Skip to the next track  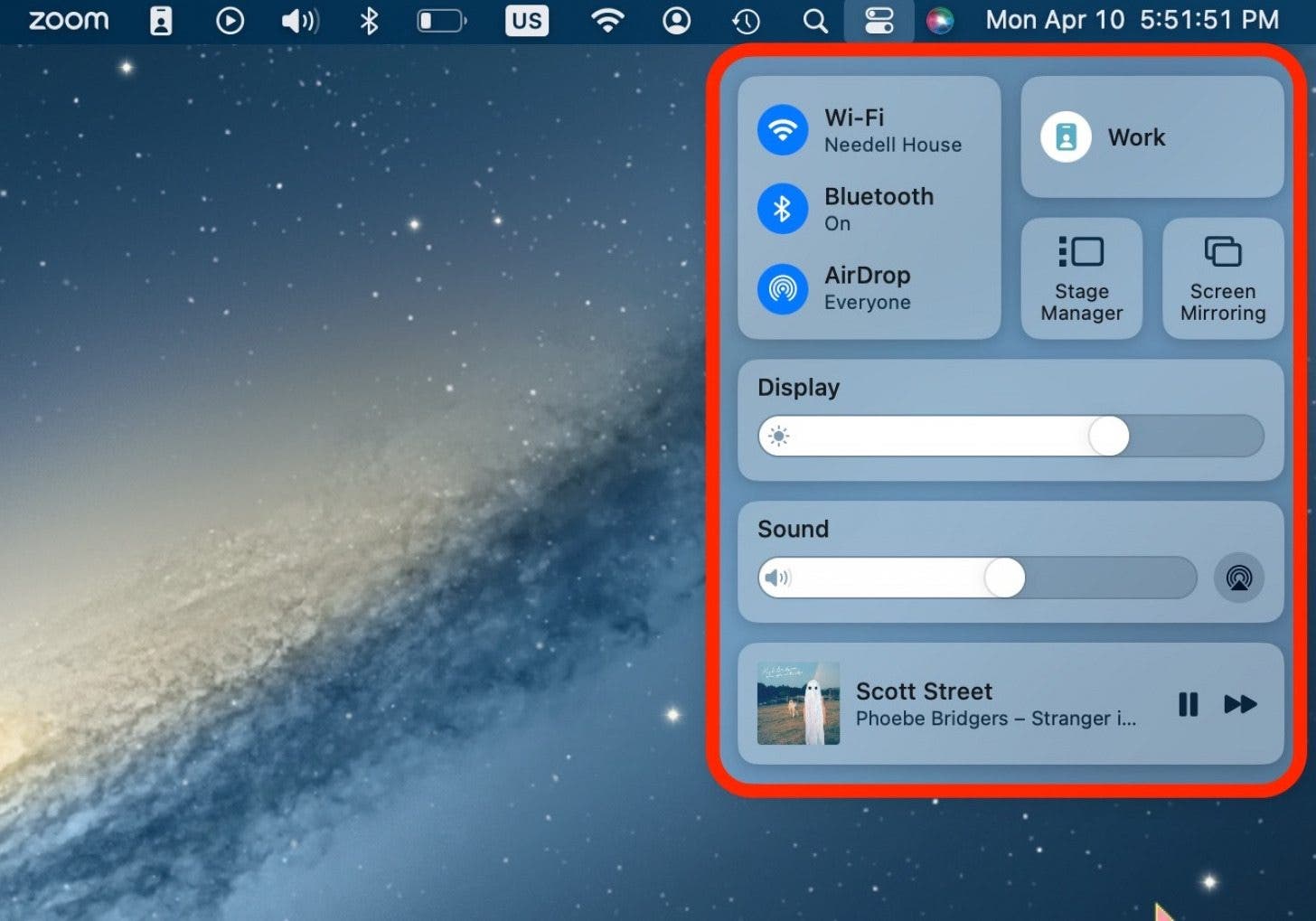(1242, 705)
